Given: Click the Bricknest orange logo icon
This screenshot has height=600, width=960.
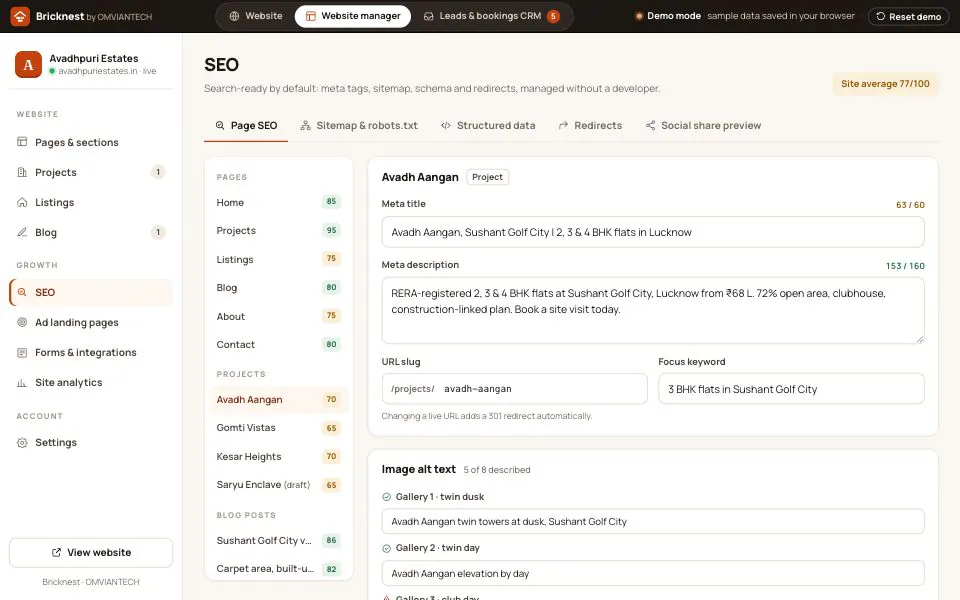Looking at the screenshot, I should 20,17.
